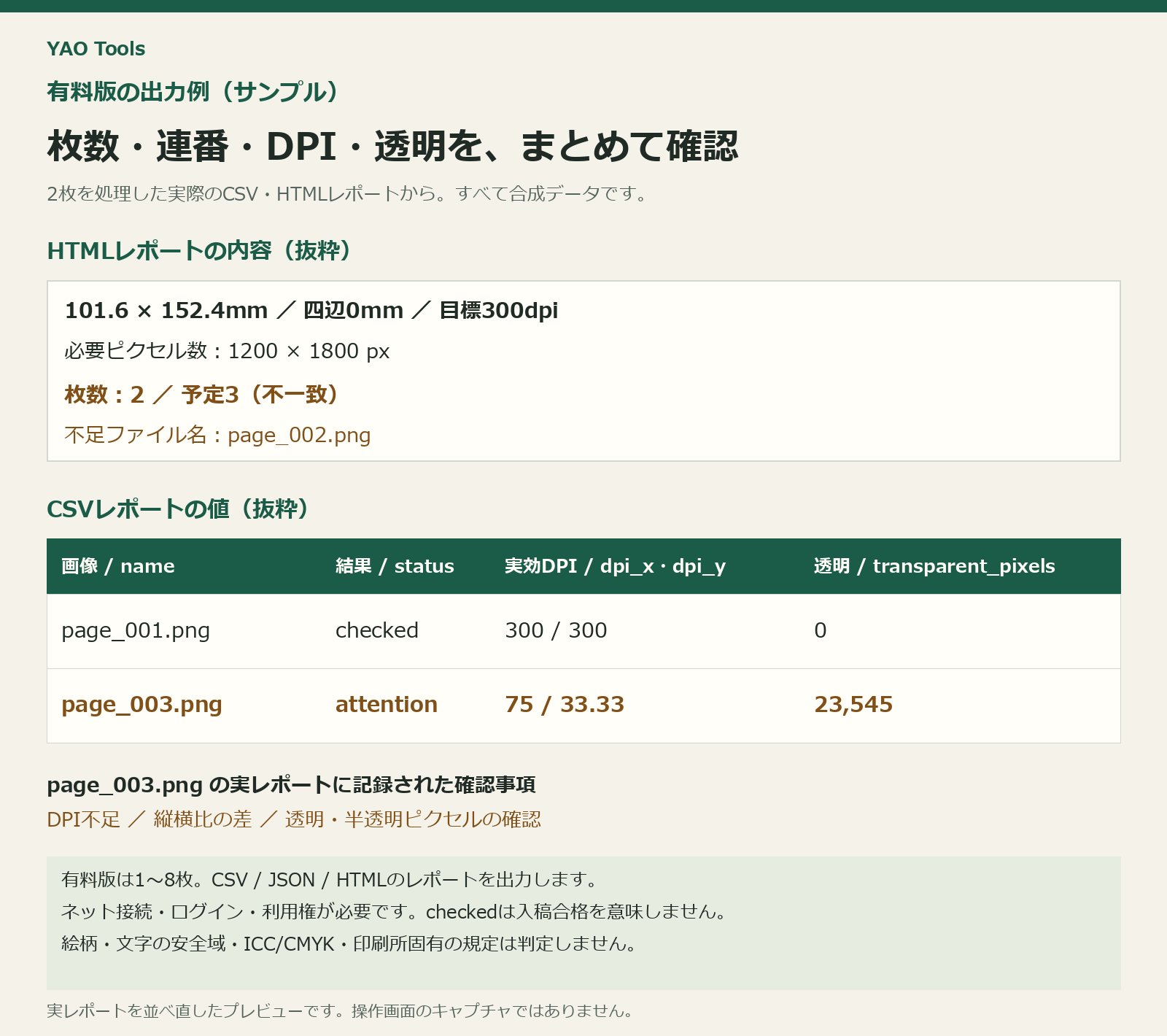Screen dimensions: 1167x1036
Task: Click the 結果 / status column header
Action: [x=395, y=566]
